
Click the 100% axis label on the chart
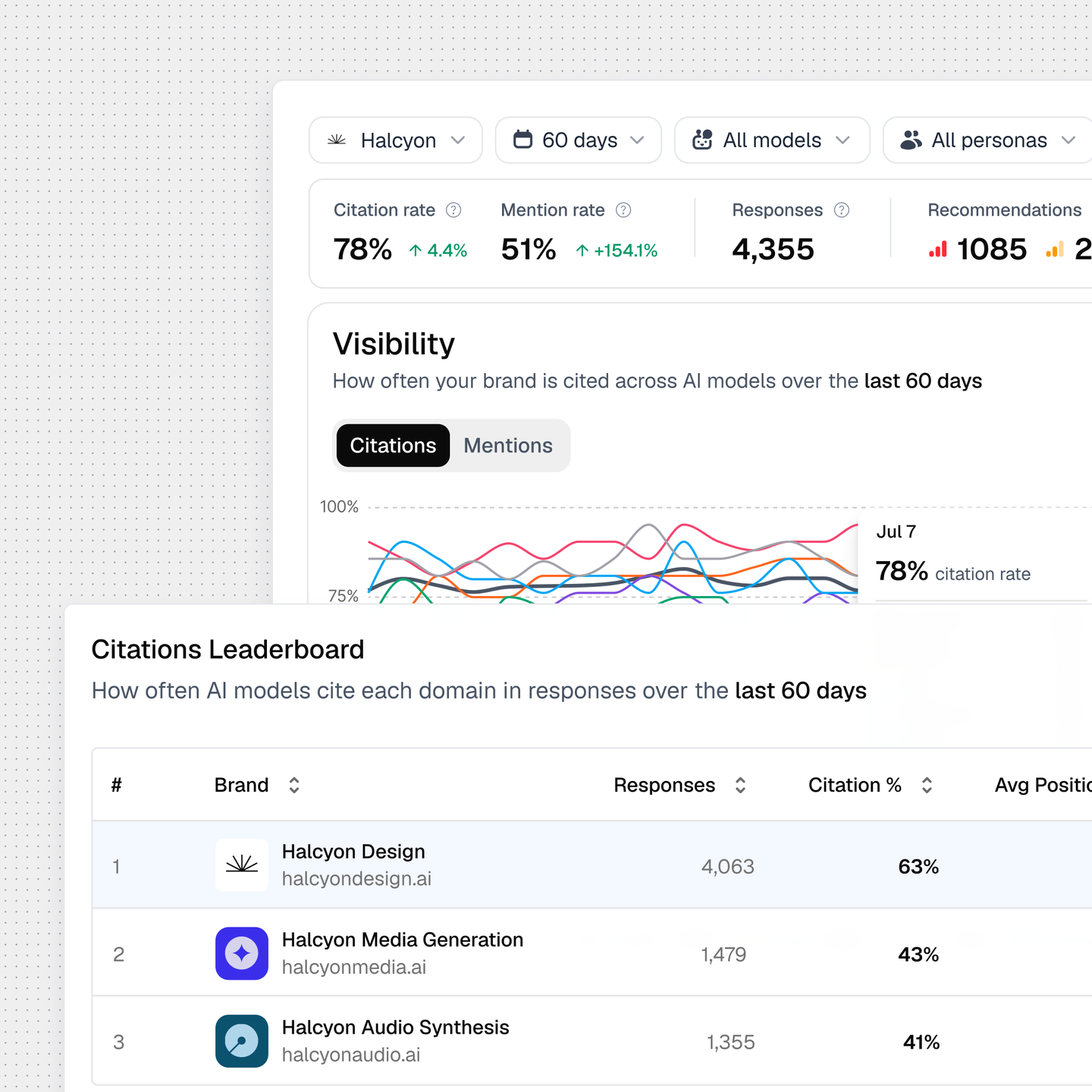339,507
